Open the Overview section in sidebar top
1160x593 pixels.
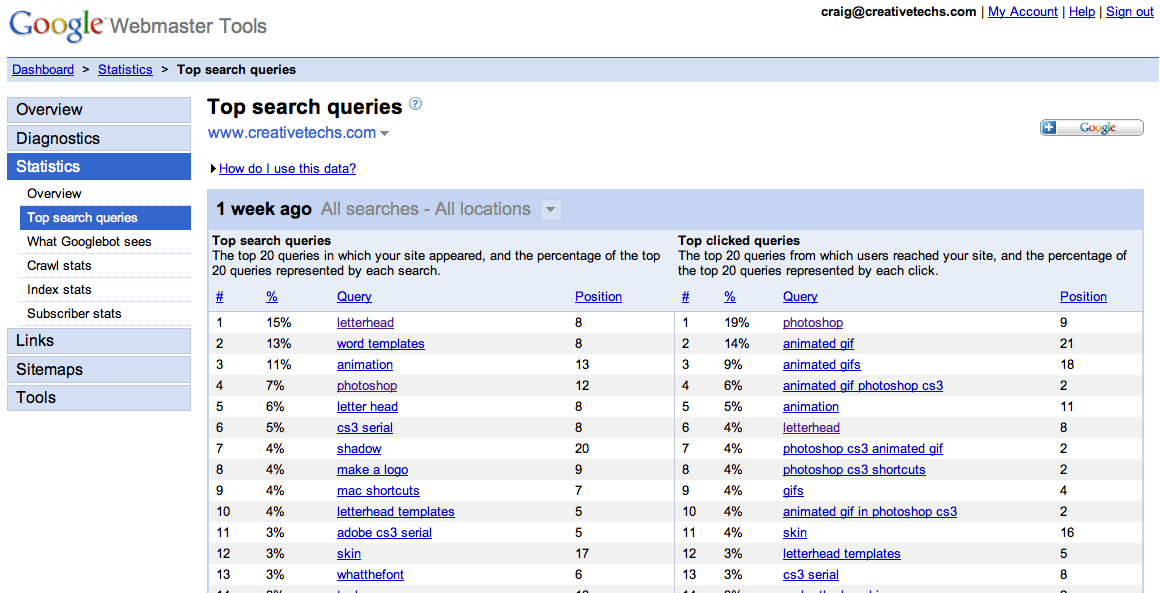click(x=99, y=110)
